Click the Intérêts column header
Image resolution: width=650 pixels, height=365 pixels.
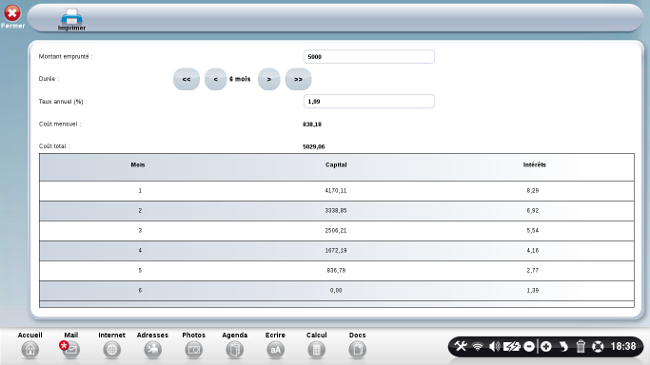(x=534, y=165)
